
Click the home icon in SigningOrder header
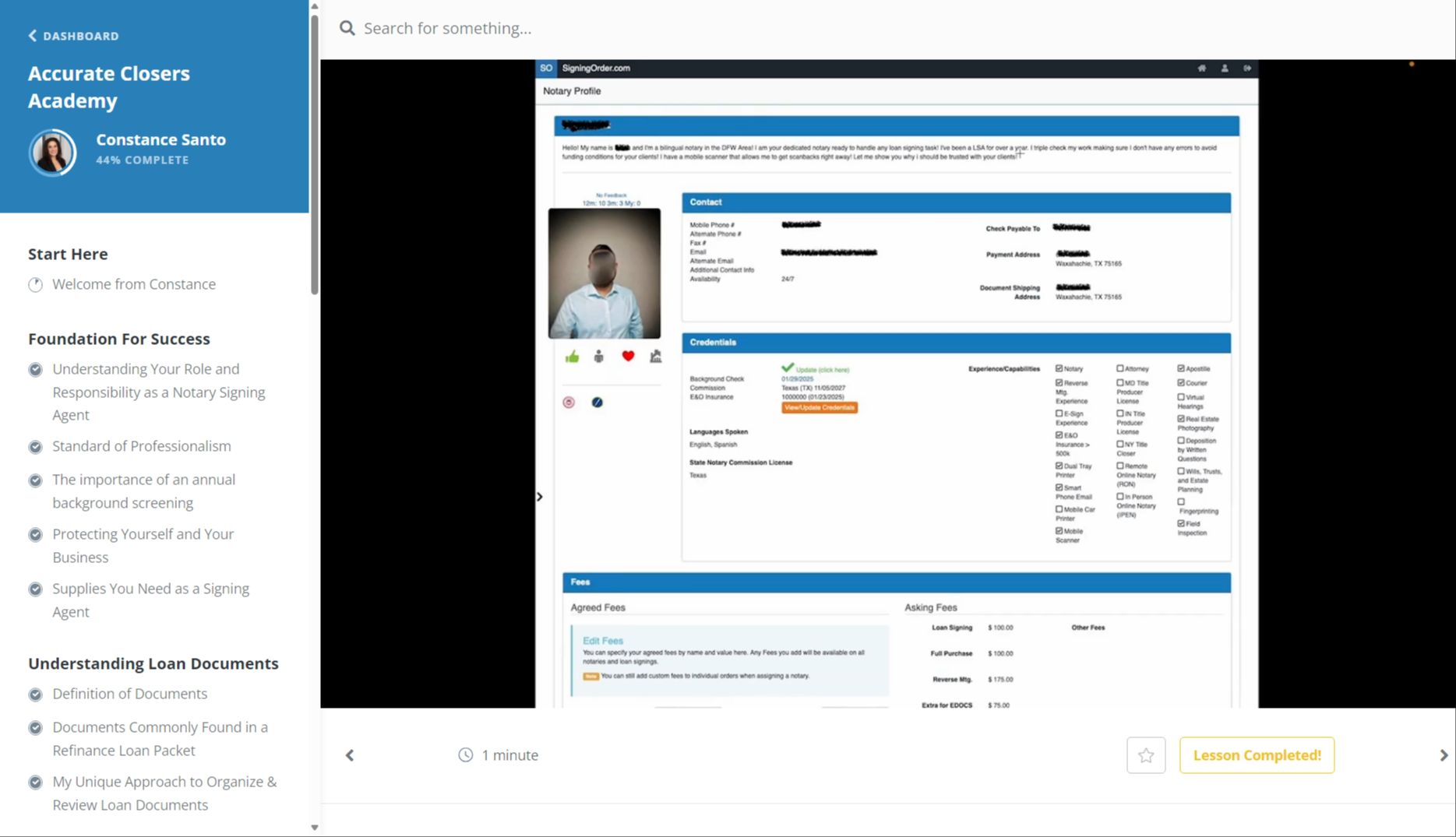point(1201,69)
